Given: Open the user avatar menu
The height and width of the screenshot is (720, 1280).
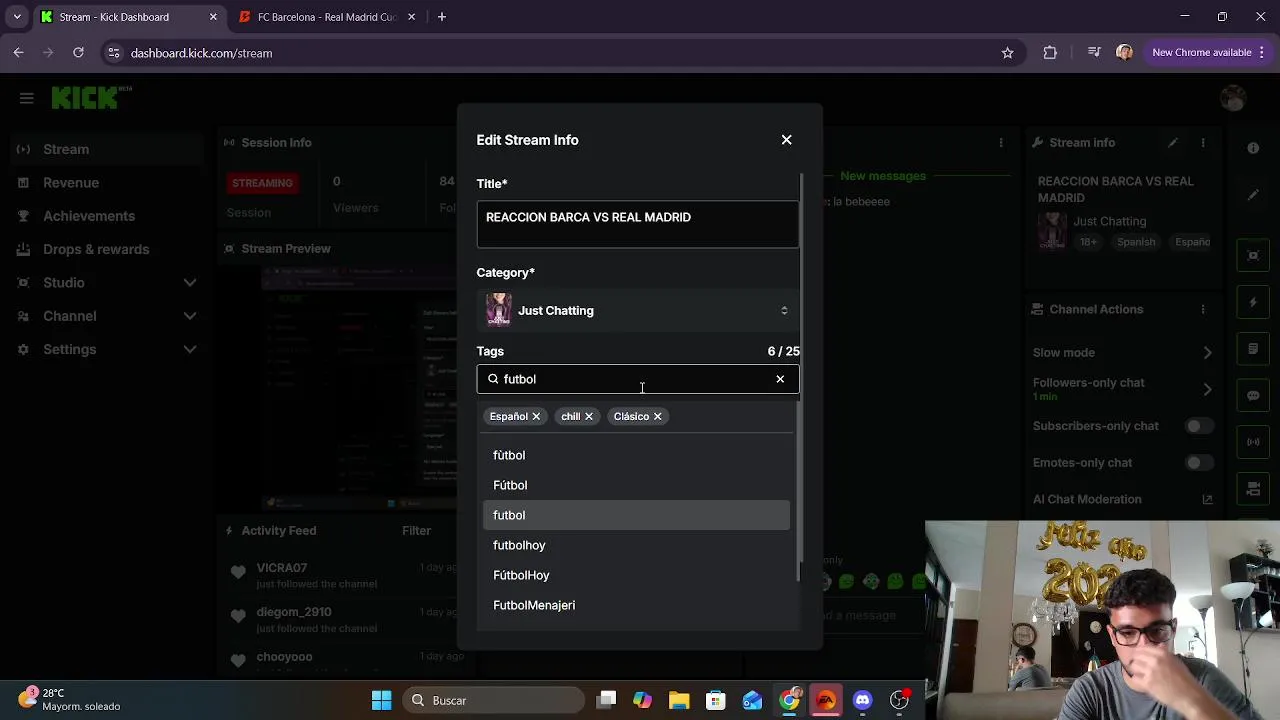Looking at the screenshot, I should 1233,98.
